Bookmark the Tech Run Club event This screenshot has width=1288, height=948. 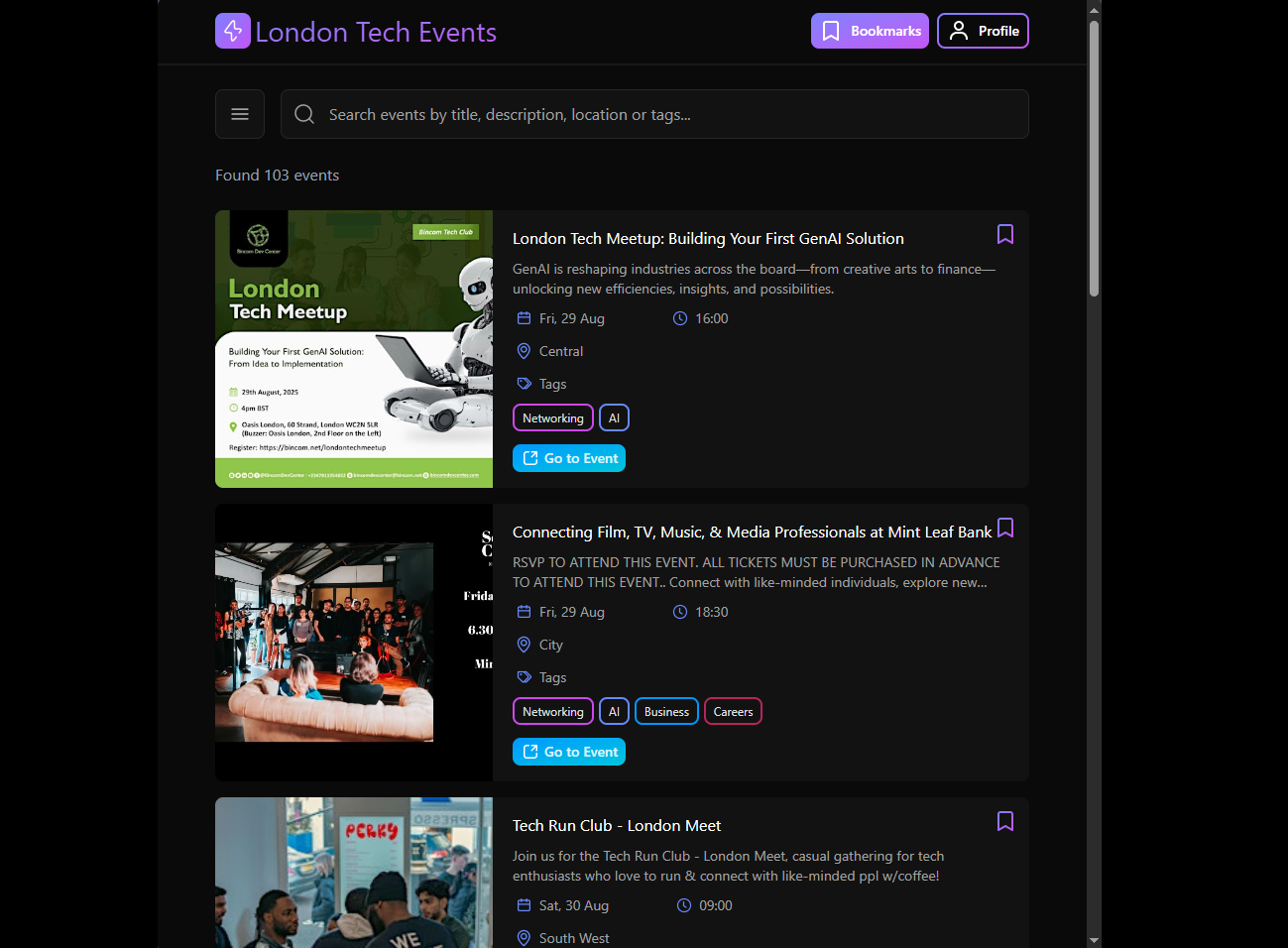(x=1004, y=821)
